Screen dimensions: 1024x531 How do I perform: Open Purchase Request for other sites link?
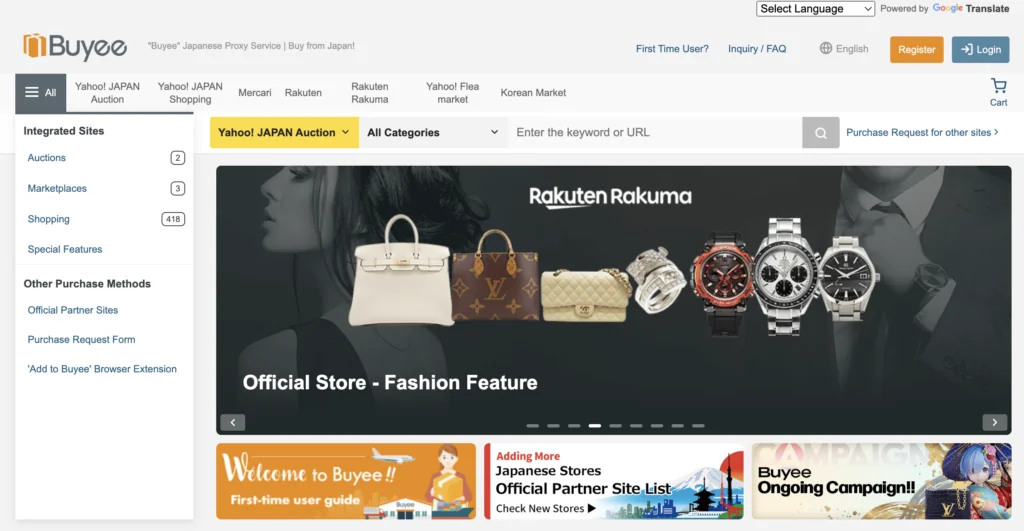pyautogui.click(x=922, y=133)
